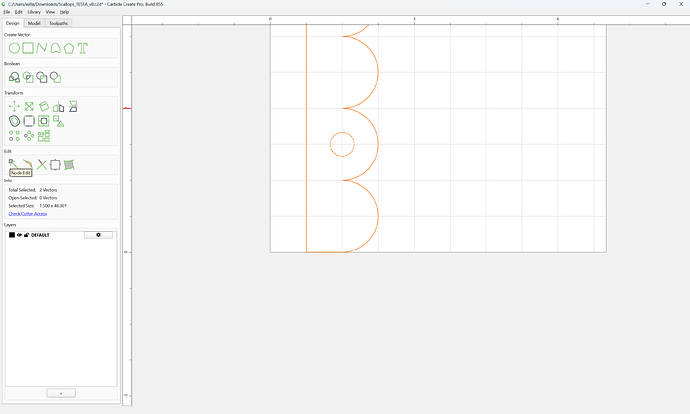Select the Polygon vector tool

(69, 48)
